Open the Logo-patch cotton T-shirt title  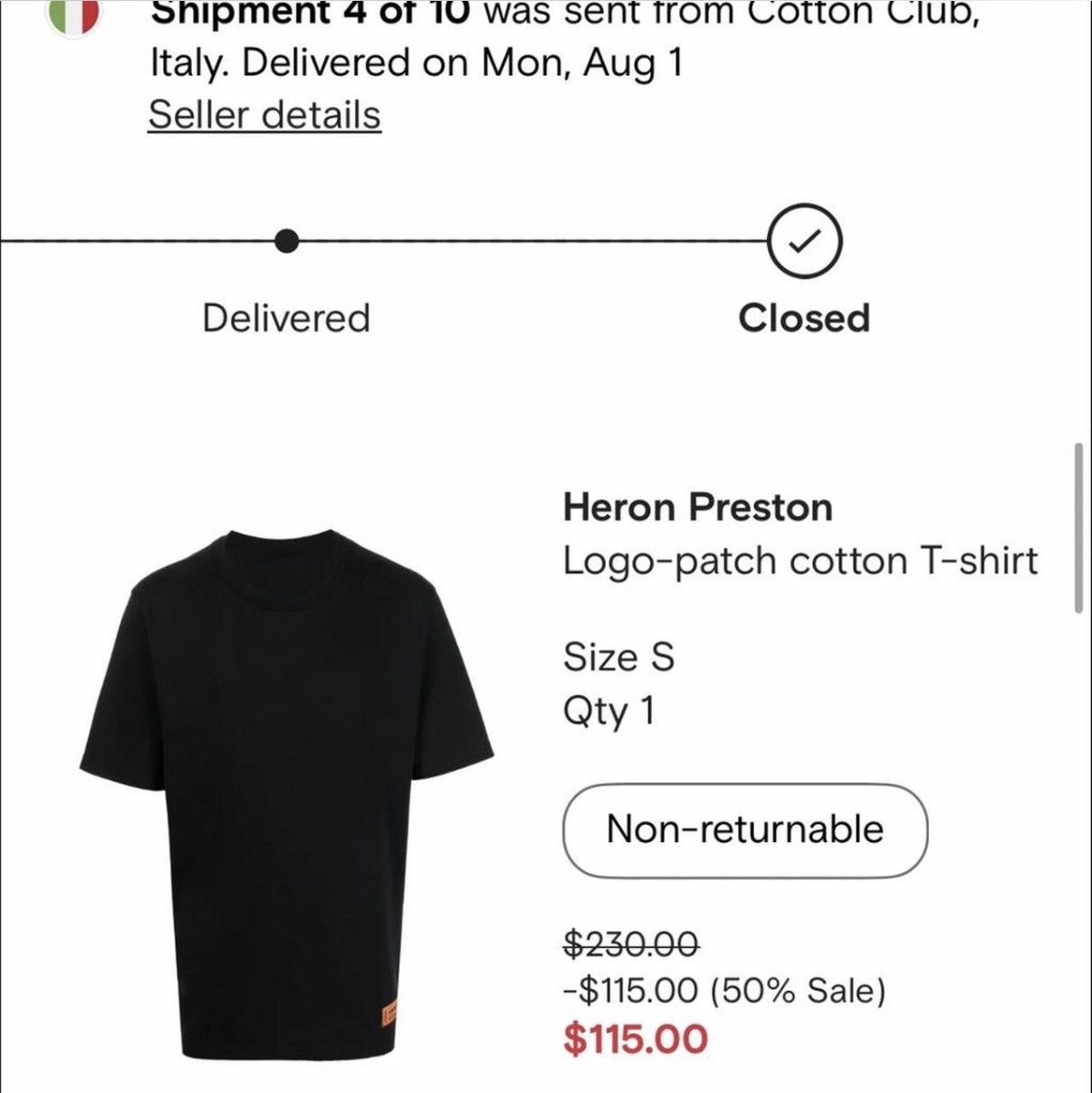point(800,561)
